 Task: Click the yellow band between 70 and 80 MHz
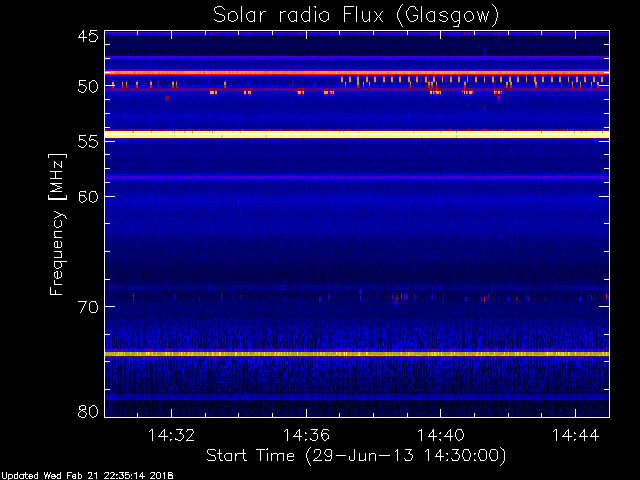click(x=357, y=354)
